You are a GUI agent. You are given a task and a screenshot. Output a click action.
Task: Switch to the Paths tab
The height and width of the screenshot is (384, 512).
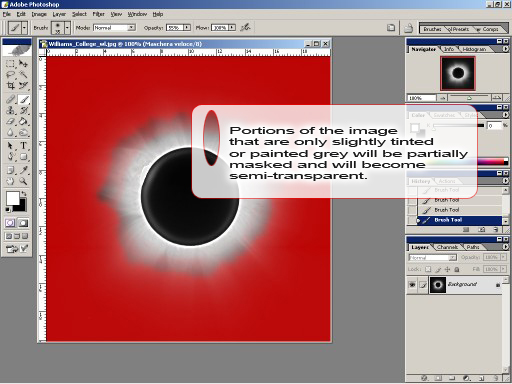point(473,247)
